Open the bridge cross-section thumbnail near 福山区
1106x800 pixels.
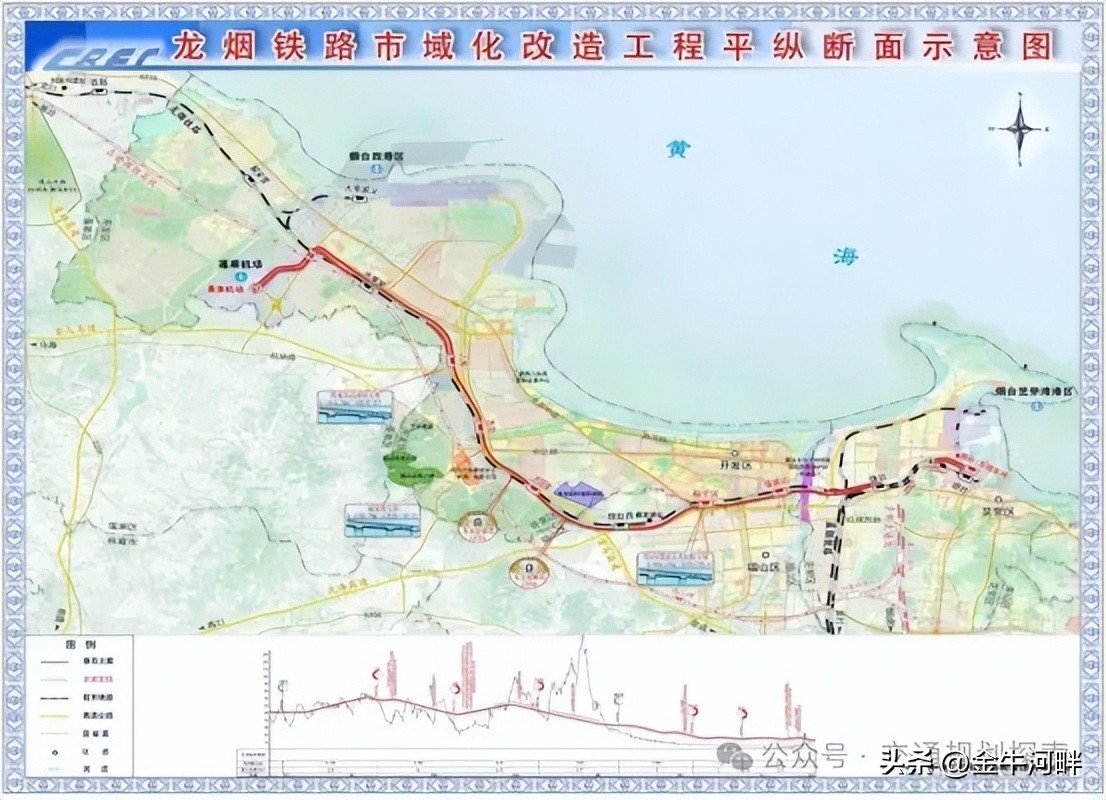tap(676, 567)
